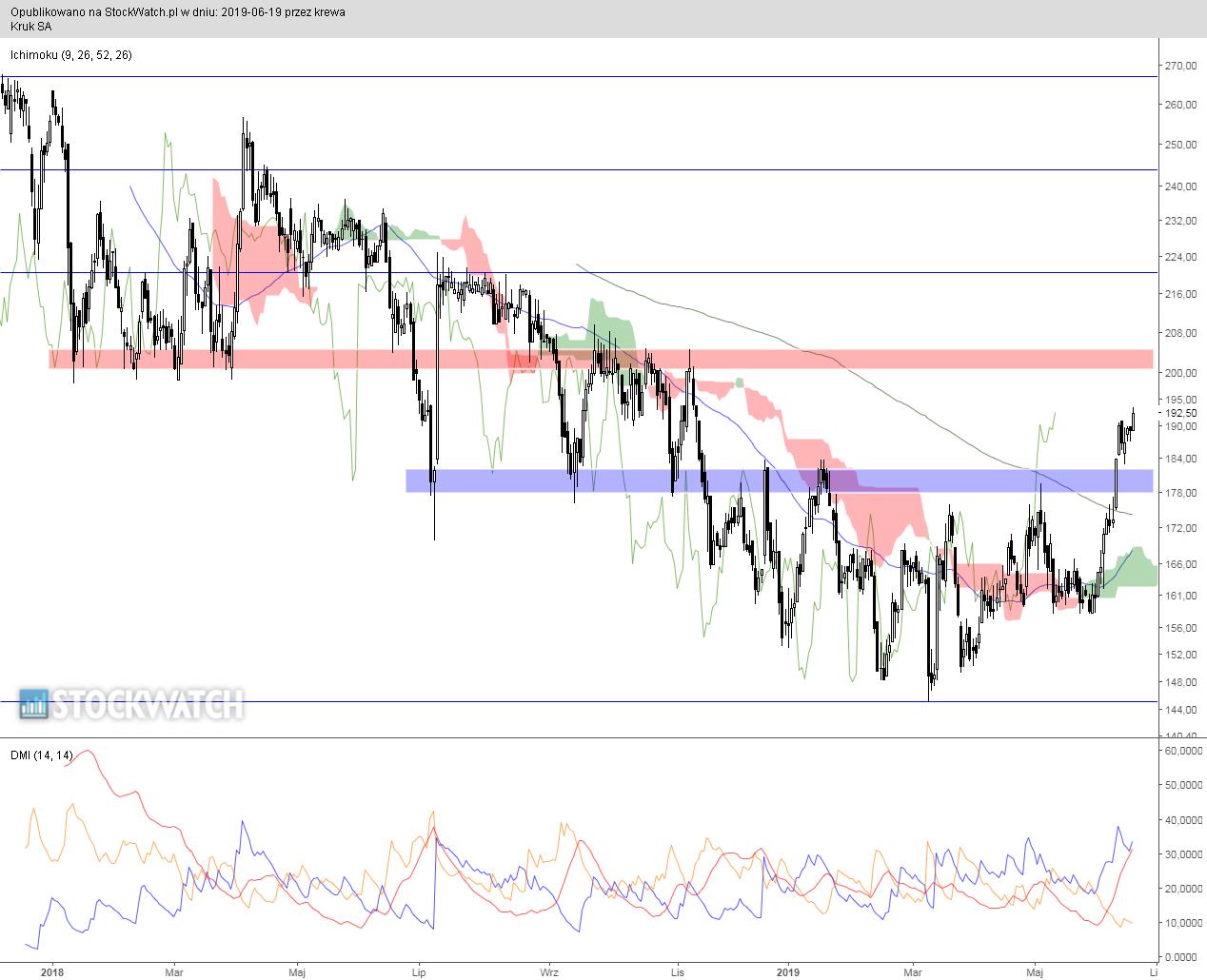Click the 184,00 price axis label

point(1181,459)
